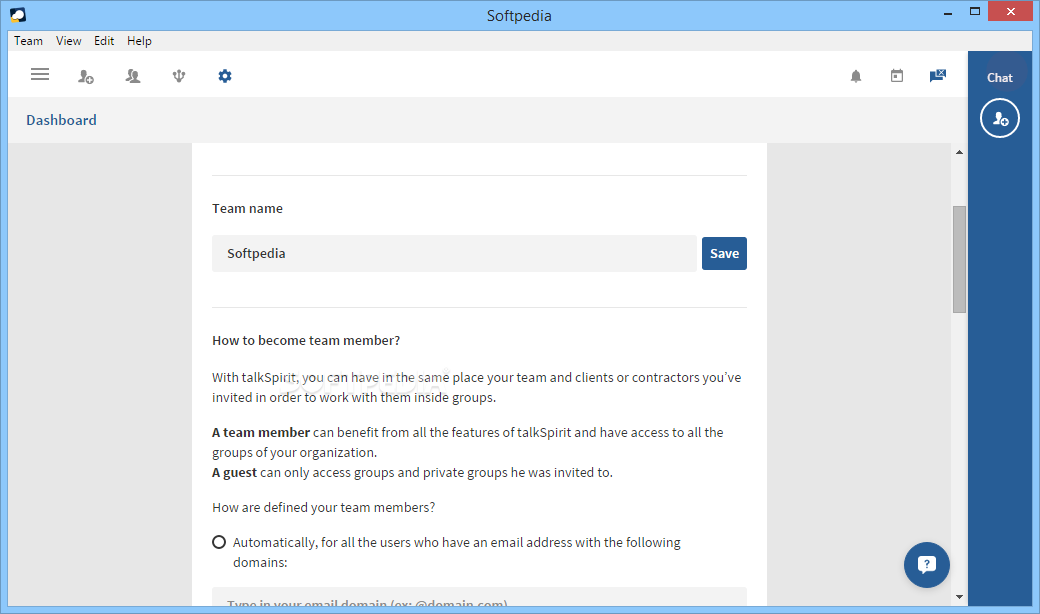This screenshot has width=1040, height=614.
Task: Maximize the Softpedia window
Action: pyautogui.click(x=974, y=11)
